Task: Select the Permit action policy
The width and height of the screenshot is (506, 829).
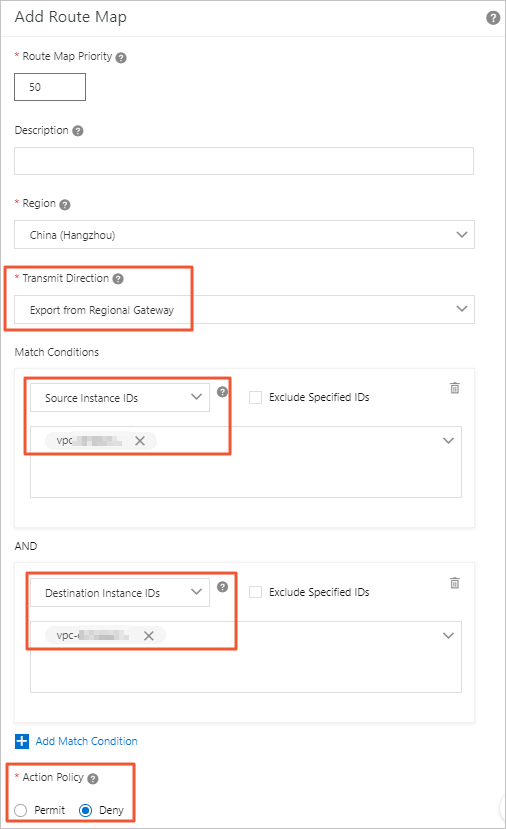Action: pyautogui.click(x=21, y=810)
